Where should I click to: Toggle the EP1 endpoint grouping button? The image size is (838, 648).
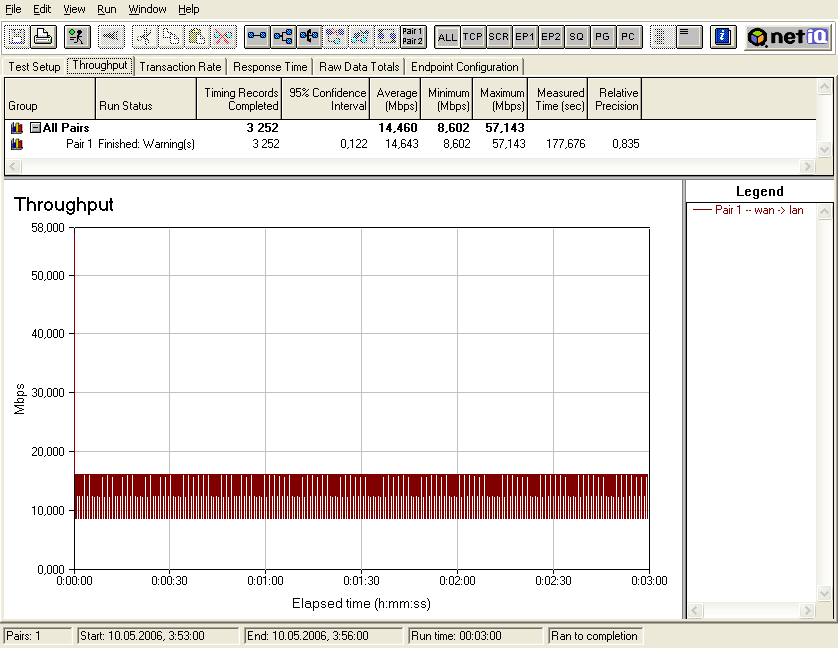click(525, 37)
